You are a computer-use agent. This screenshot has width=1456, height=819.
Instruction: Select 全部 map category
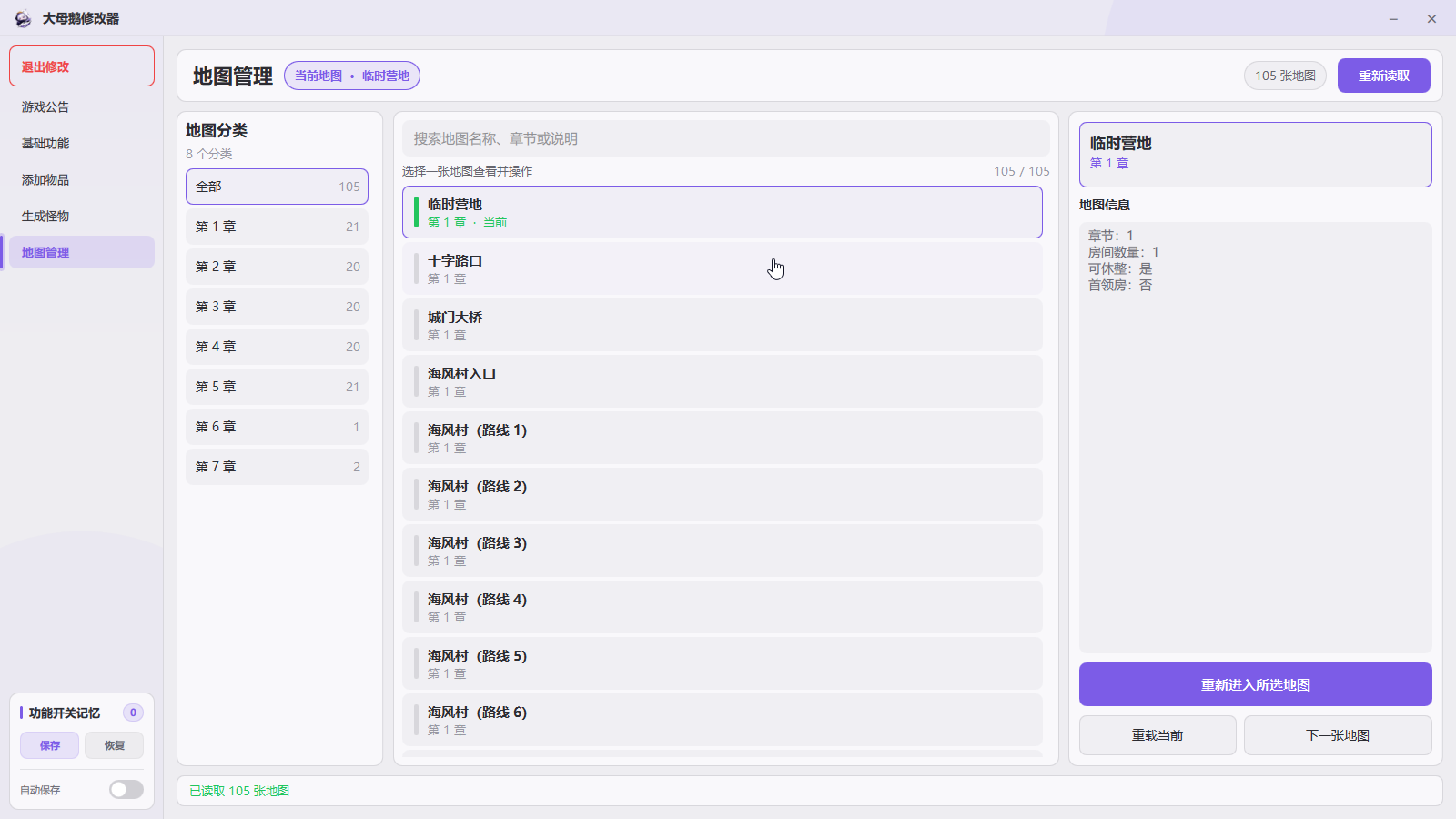278,187
